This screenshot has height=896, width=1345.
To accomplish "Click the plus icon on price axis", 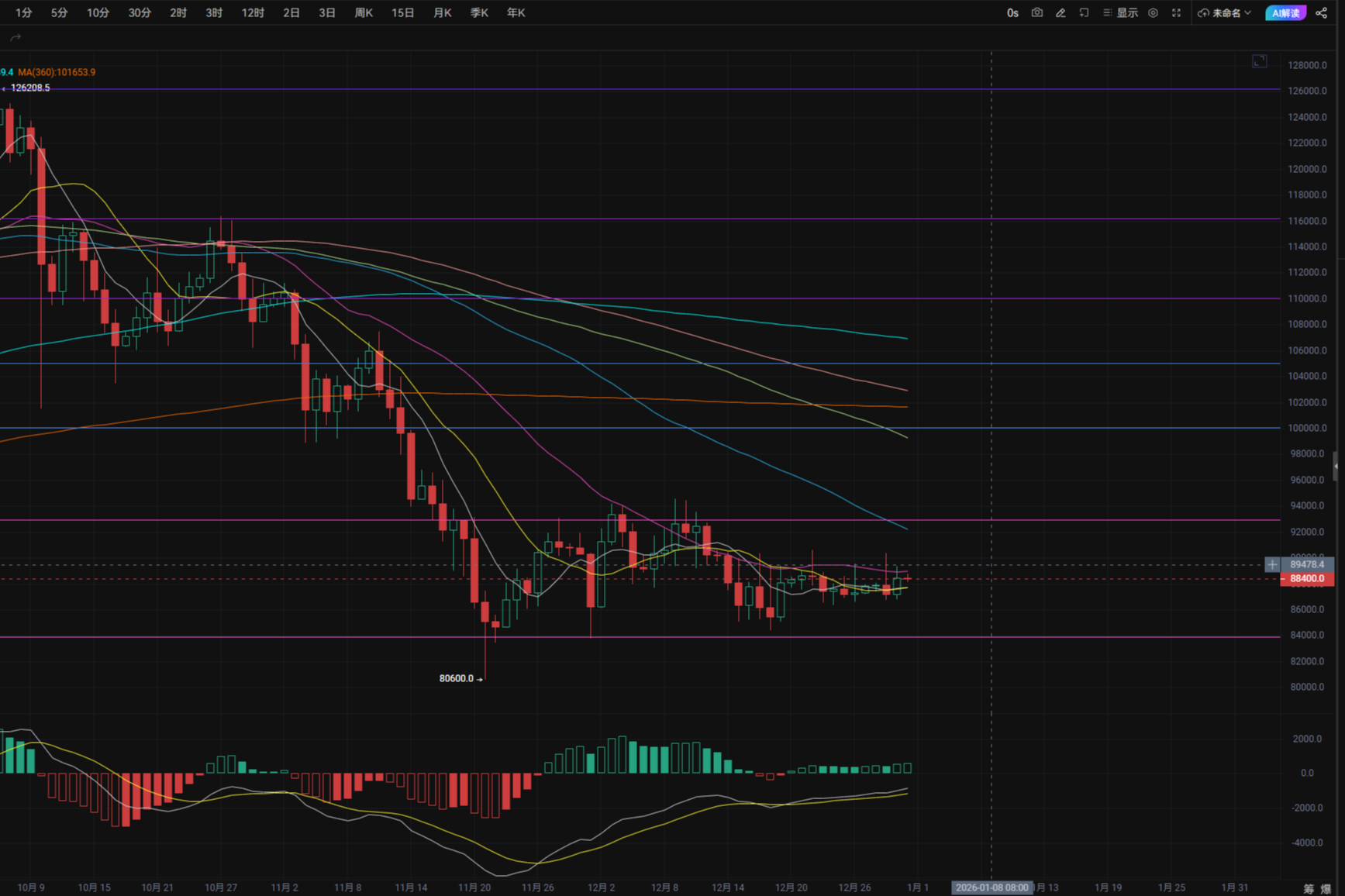I will click(x=1272, y=564).
